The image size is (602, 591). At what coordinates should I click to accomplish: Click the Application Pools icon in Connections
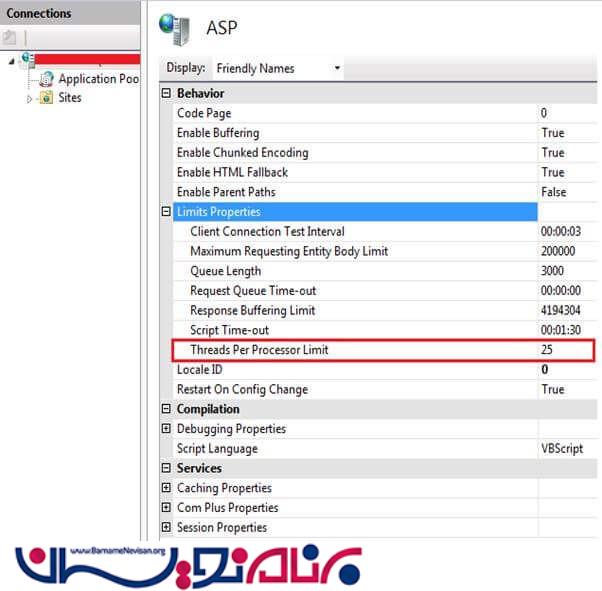(x=47, y=79)
